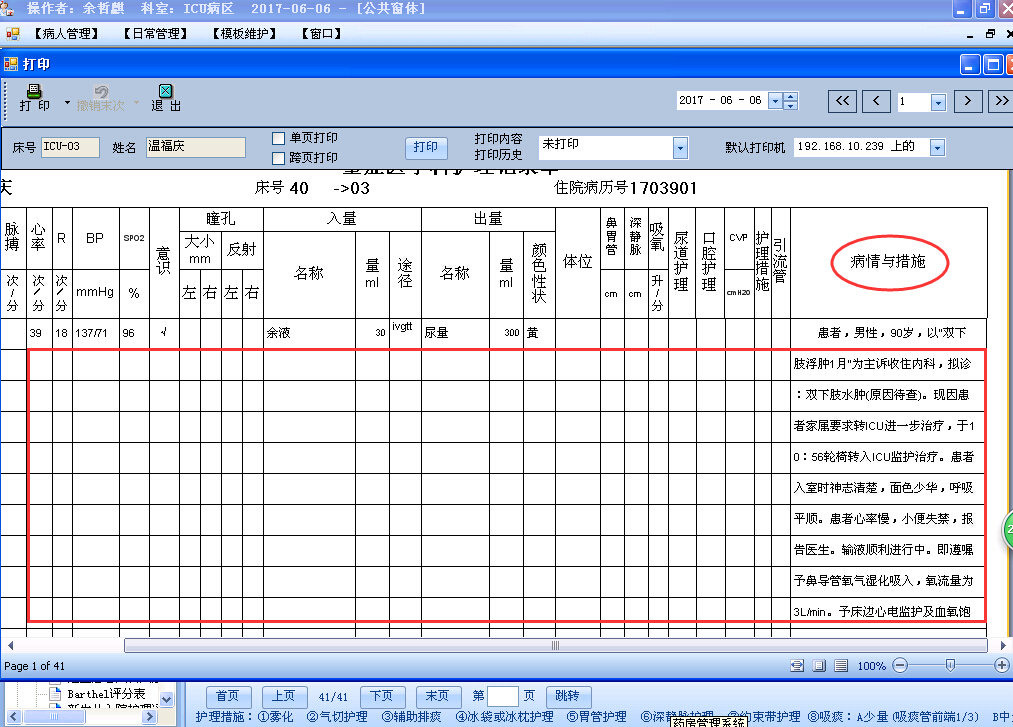Click the 住院病历号1703901 text

point(625,188)
